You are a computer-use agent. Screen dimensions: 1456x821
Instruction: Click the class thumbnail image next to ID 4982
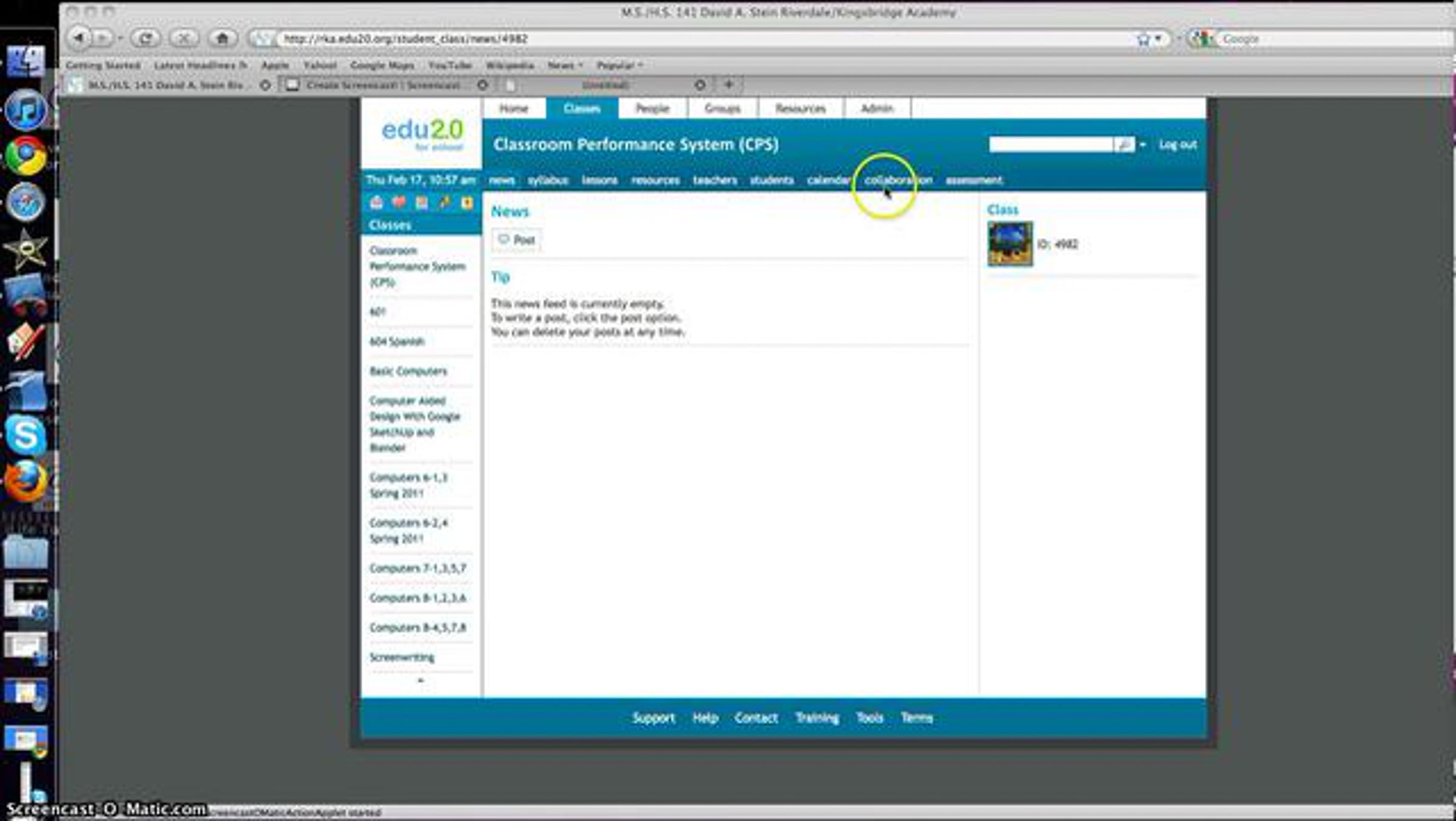point(1009,244)
